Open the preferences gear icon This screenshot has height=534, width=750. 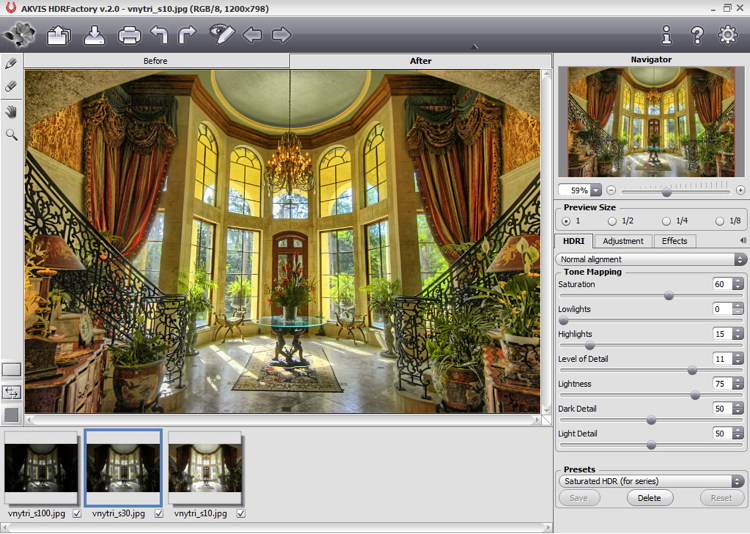click(727, 35)
